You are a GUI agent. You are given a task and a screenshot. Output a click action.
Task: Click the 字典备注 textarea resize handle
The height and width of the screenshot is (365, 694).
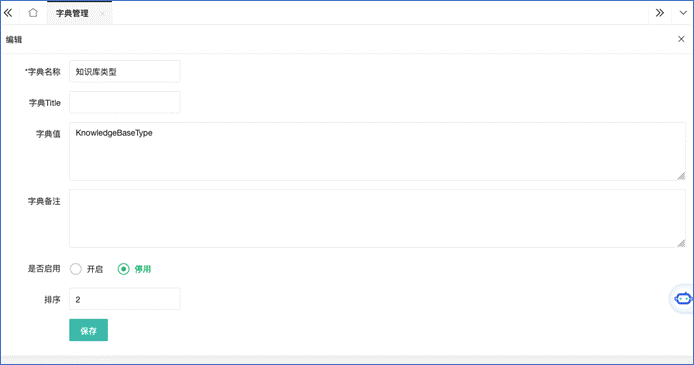(x=681, y=243)
